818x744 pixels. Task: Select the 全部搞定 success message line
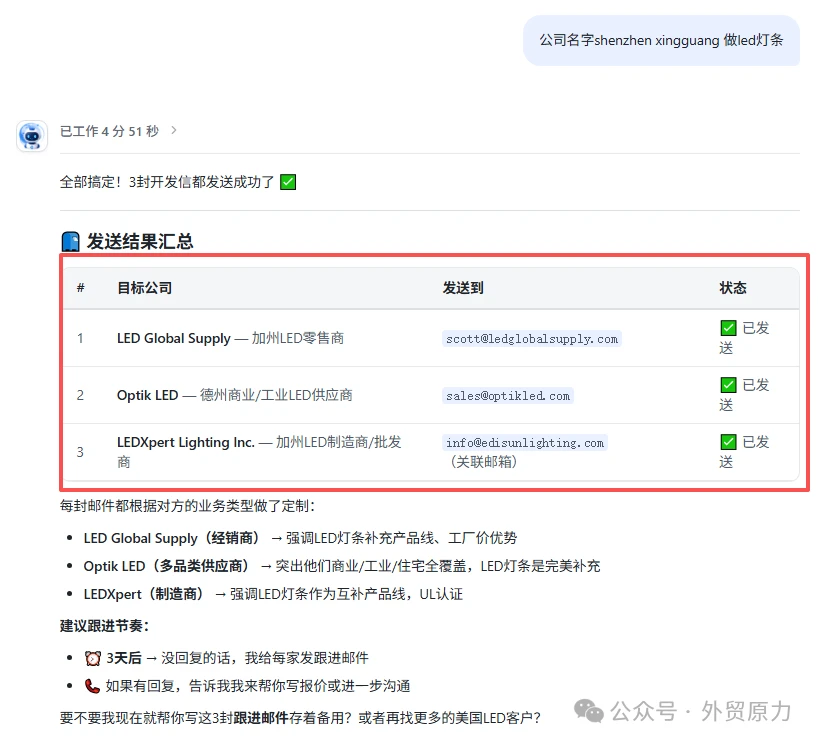(178, 182)
